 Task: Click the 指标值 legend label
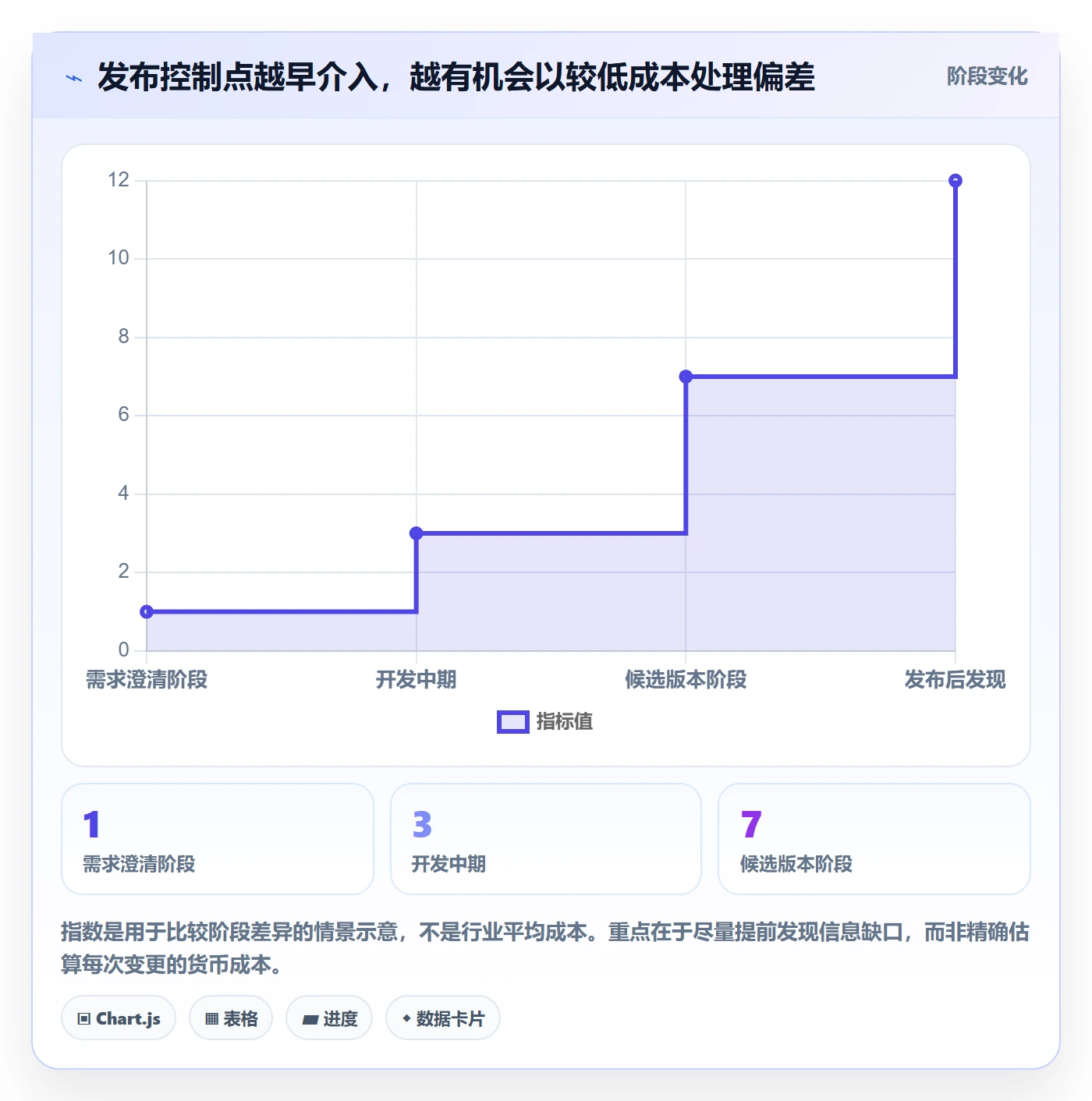pos(564,722)
